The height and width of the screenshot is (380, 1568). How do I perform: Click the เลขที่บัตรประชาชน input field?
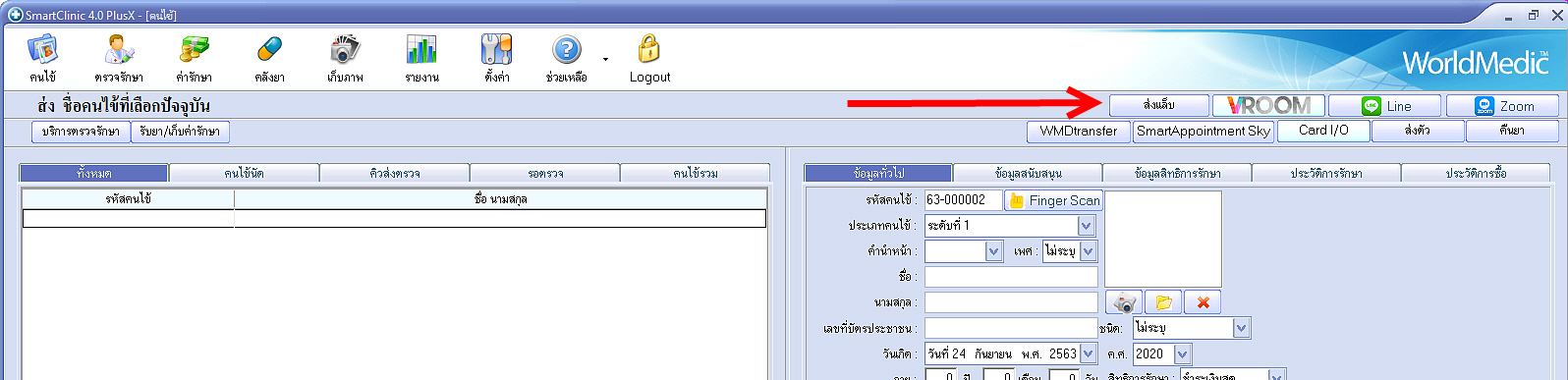coord(1011,328)
